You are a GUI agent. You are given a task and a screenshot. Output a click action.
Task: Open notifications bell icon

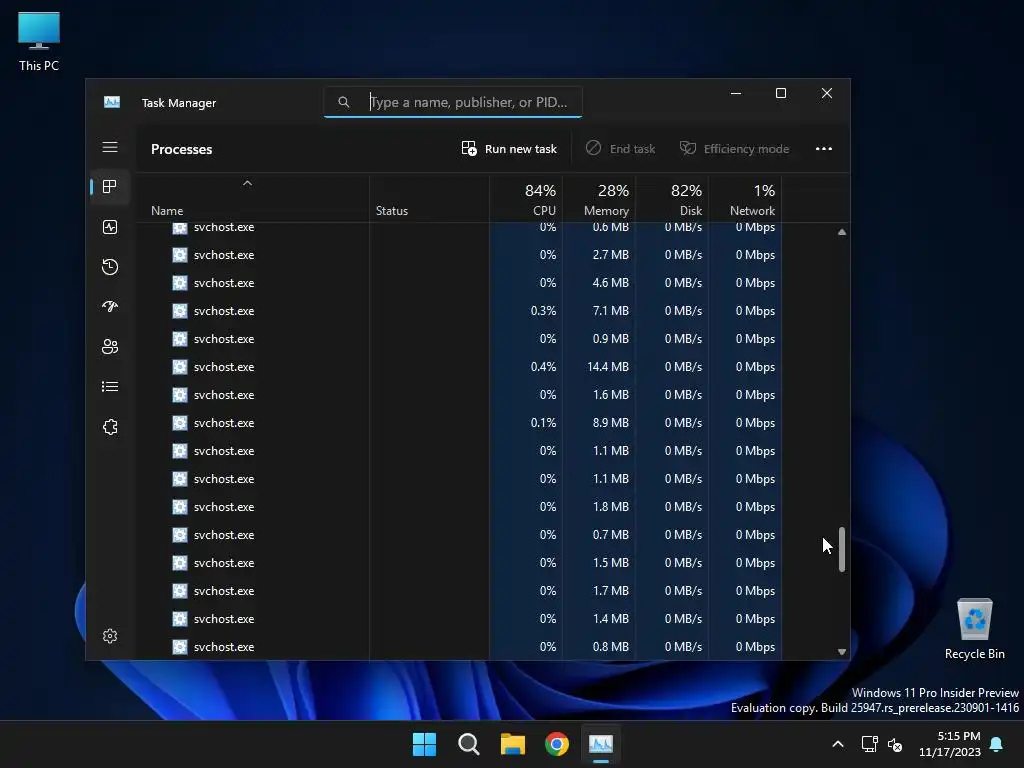pos(996,744)
